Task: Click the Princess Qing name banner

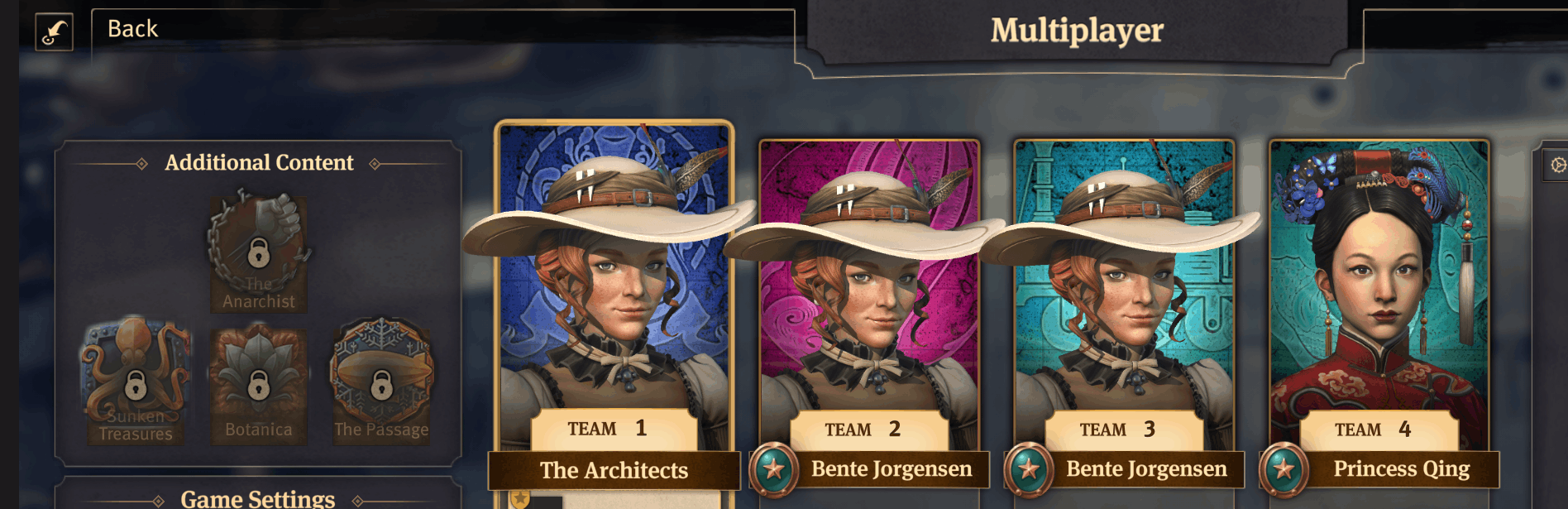Action: click(1402, 469)
